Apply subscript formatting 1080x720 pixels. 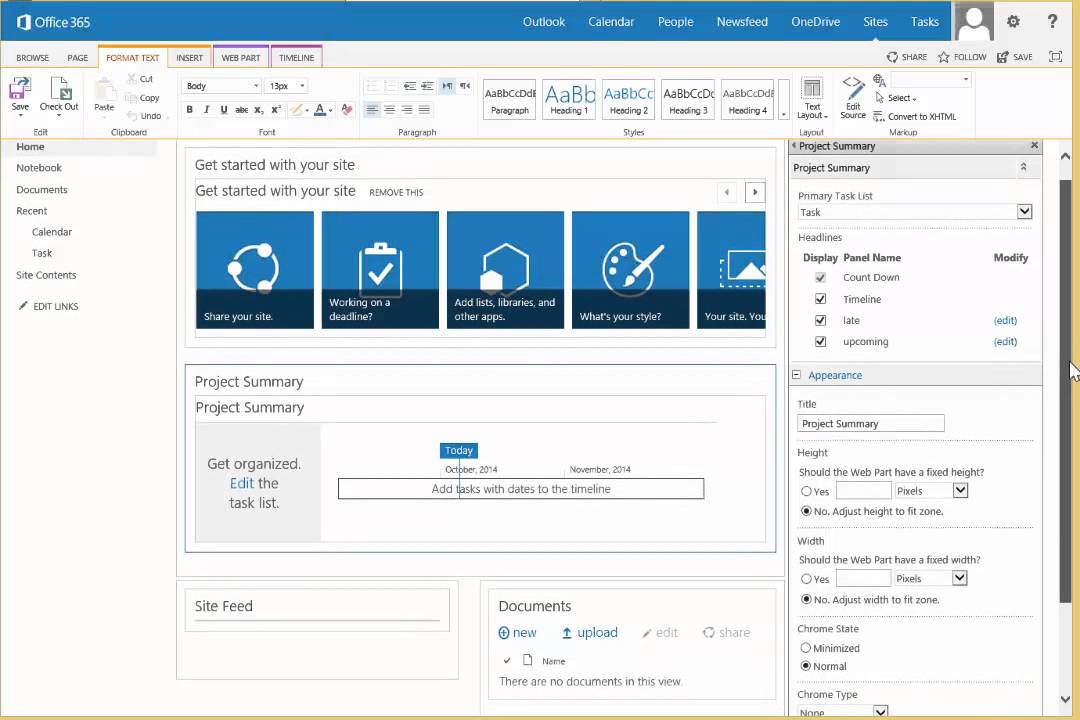coord(258,110)
